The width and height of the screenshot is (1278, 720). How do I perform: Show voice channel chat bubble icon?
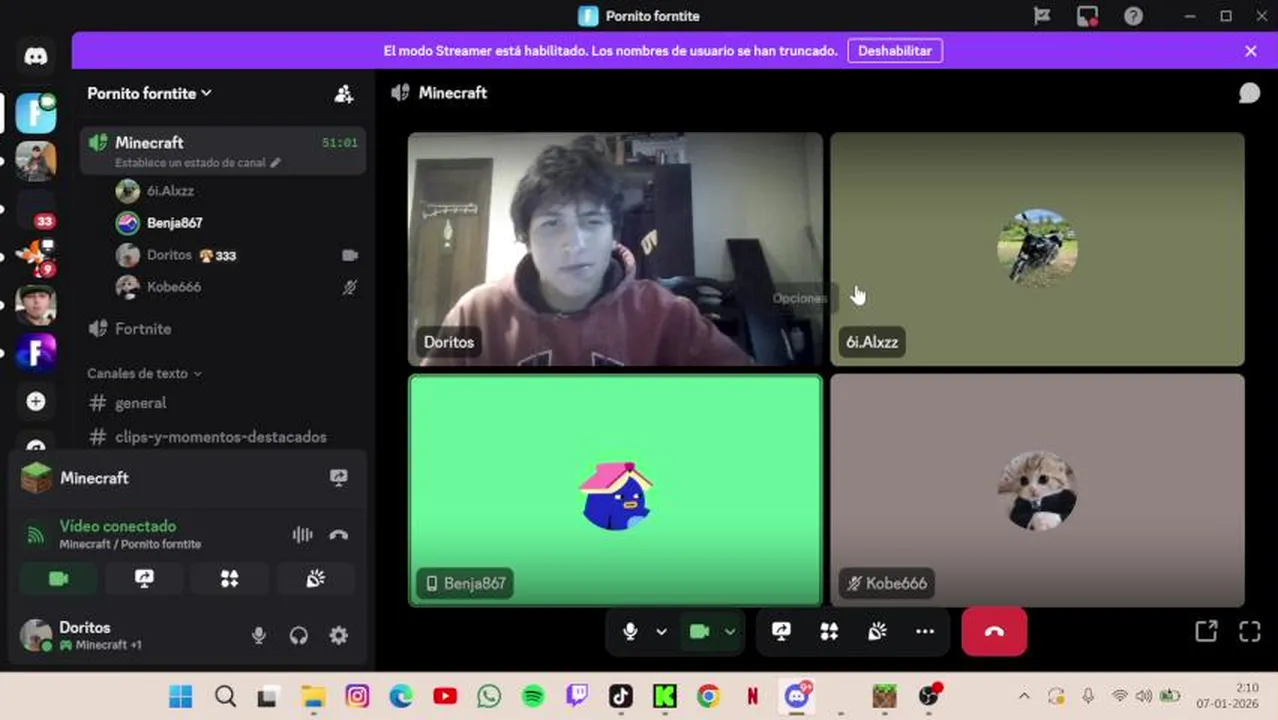1249,93
